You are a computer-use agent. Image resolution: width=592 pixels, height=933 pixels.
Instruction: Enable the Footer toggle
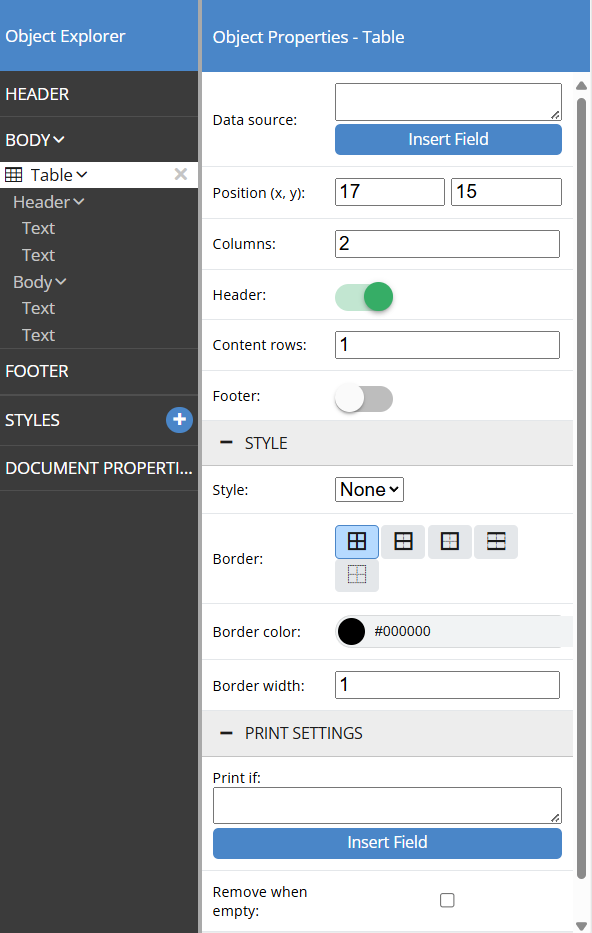coord(364,399)
